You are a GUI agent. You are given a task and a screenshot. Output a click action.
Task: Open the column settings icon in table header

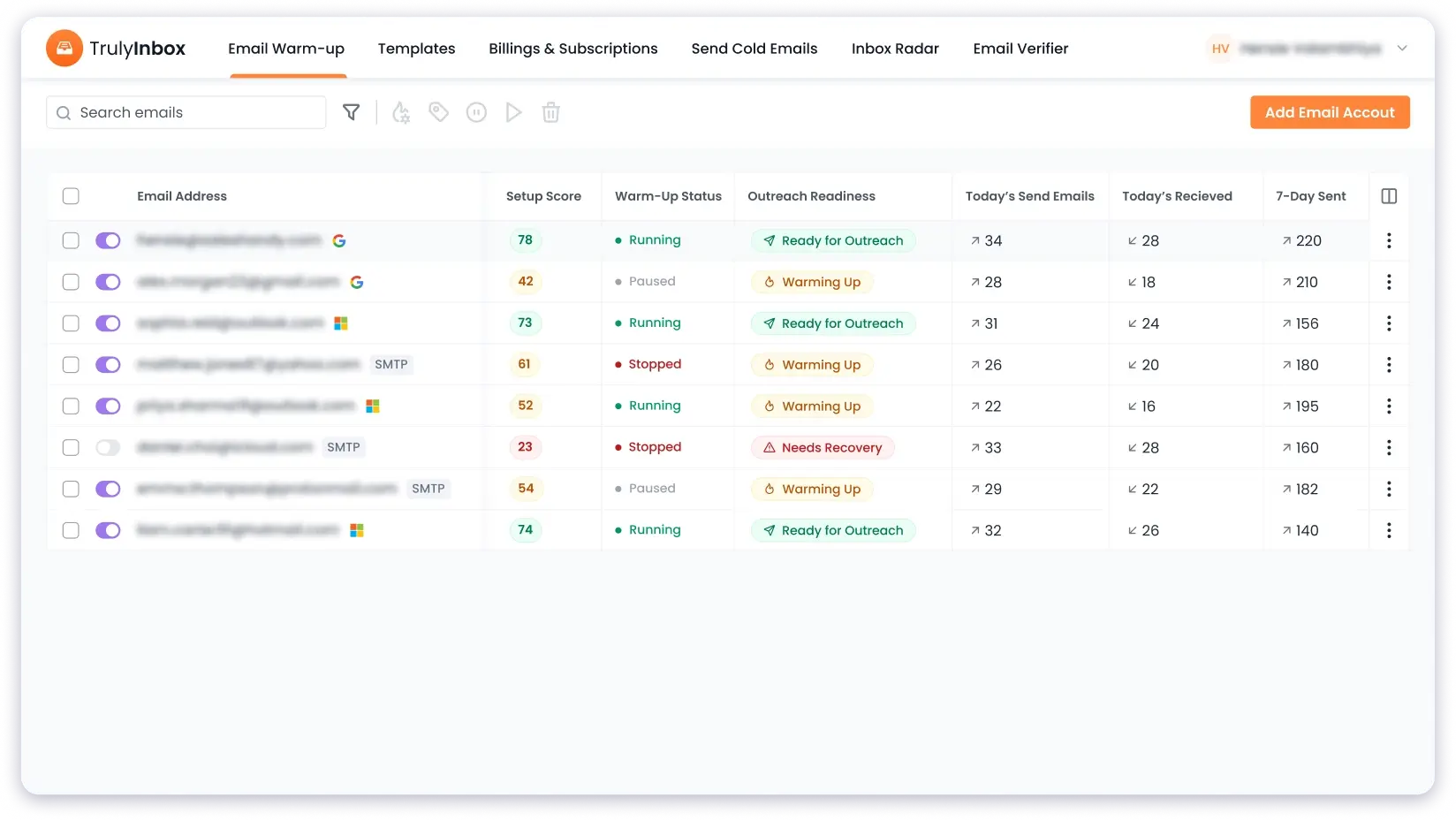[1388, 196]
